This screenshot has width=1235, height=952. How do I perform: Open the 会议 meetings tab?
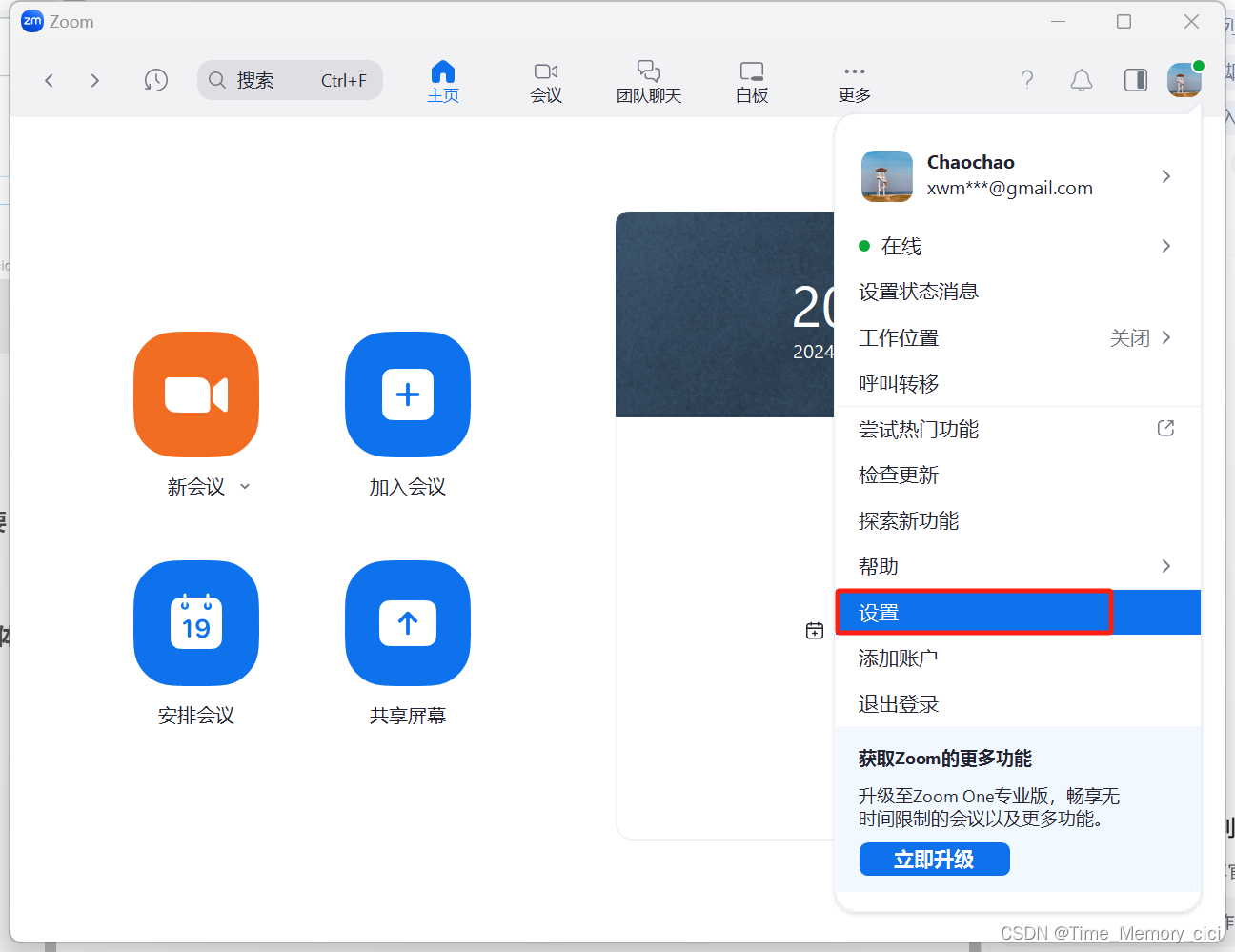pyautogui.click(x=546, y=82)
